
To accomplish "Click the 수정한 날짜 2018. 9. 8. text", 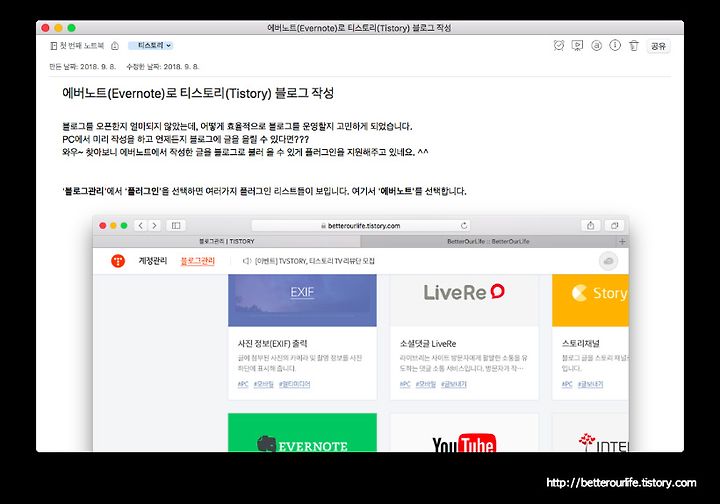I will 163,67.
